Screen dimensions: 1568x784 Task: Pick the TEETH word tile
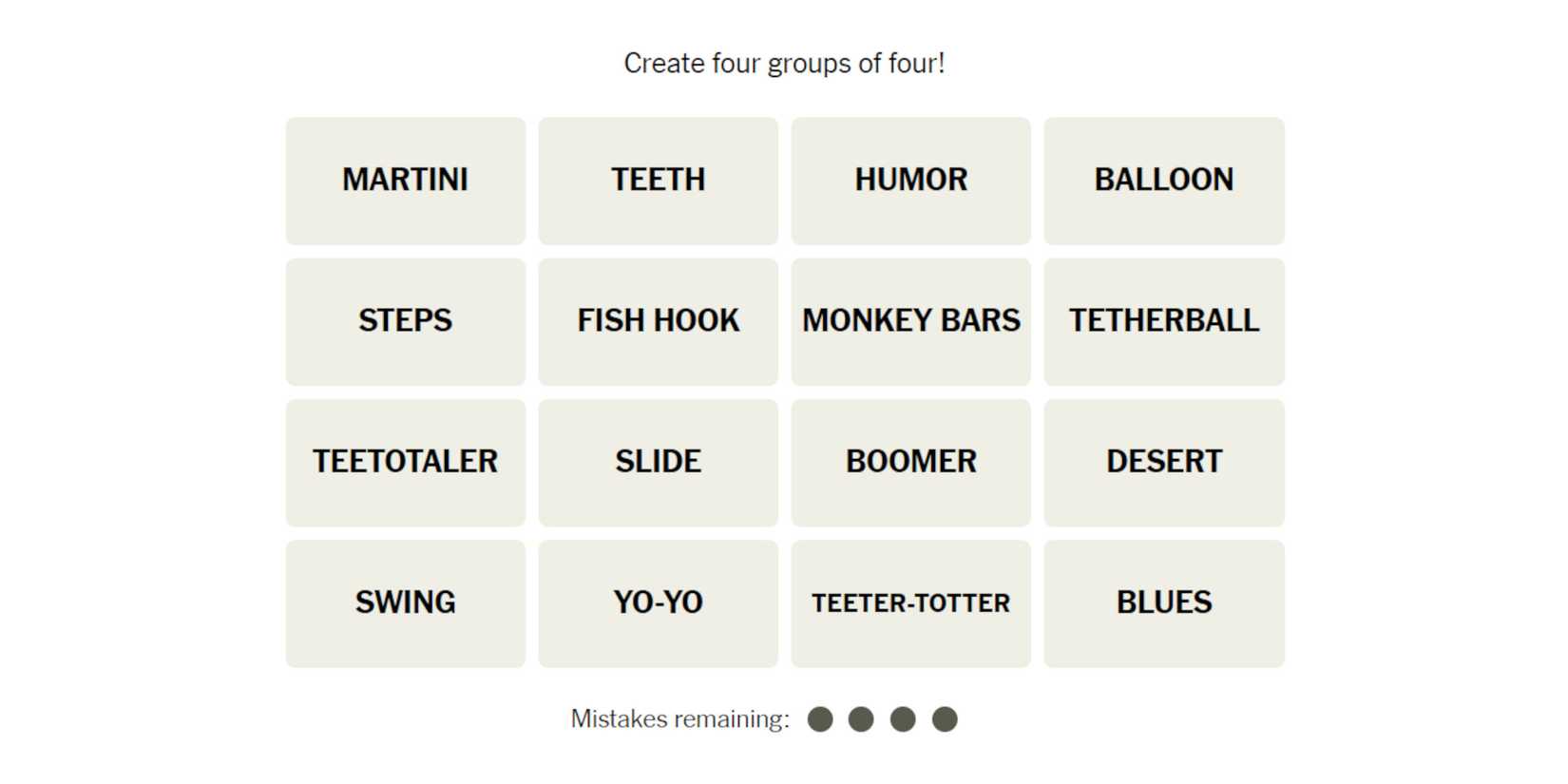click(658, 181)
